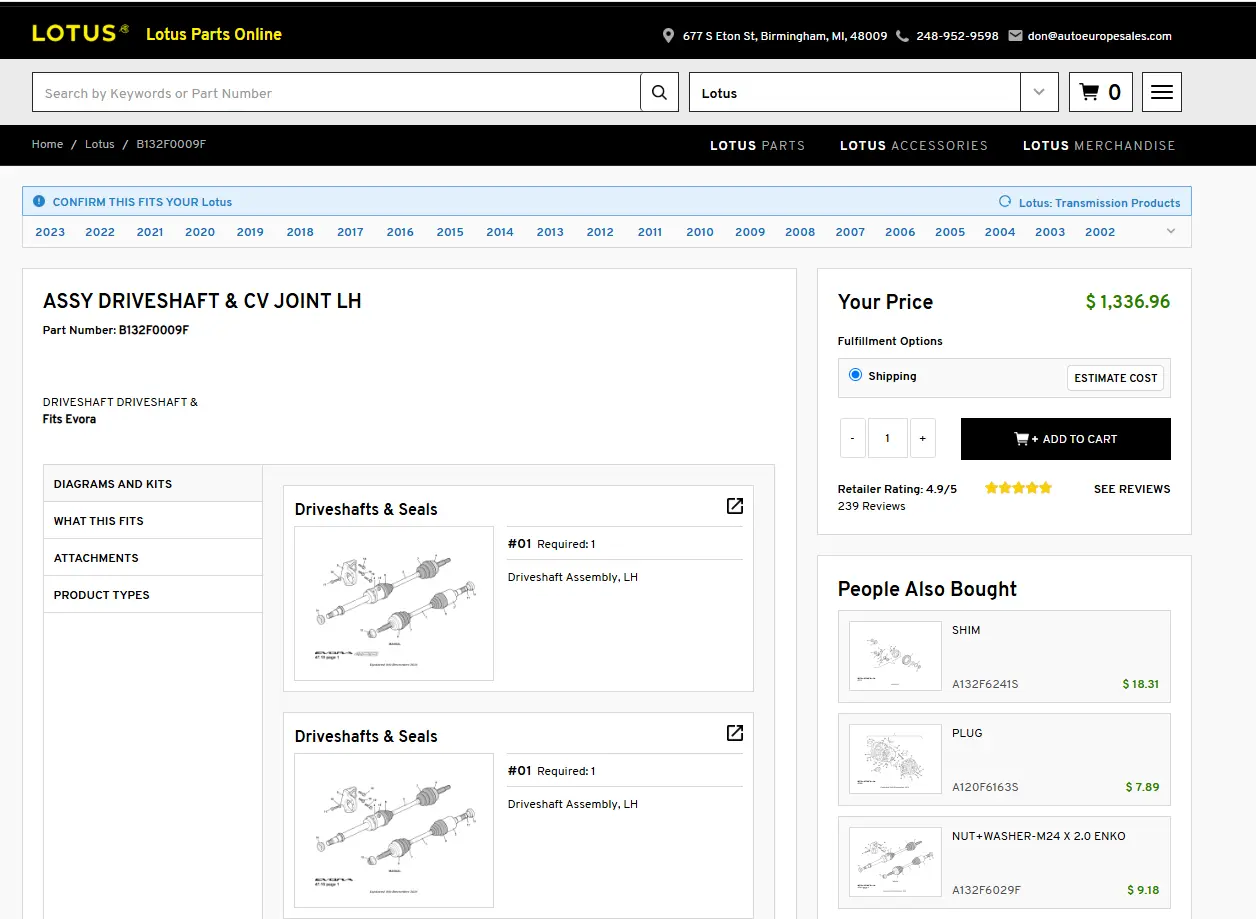Open the shopping cart
The height and width of the screenshot is (919, 1256).
click(1101, 92)
